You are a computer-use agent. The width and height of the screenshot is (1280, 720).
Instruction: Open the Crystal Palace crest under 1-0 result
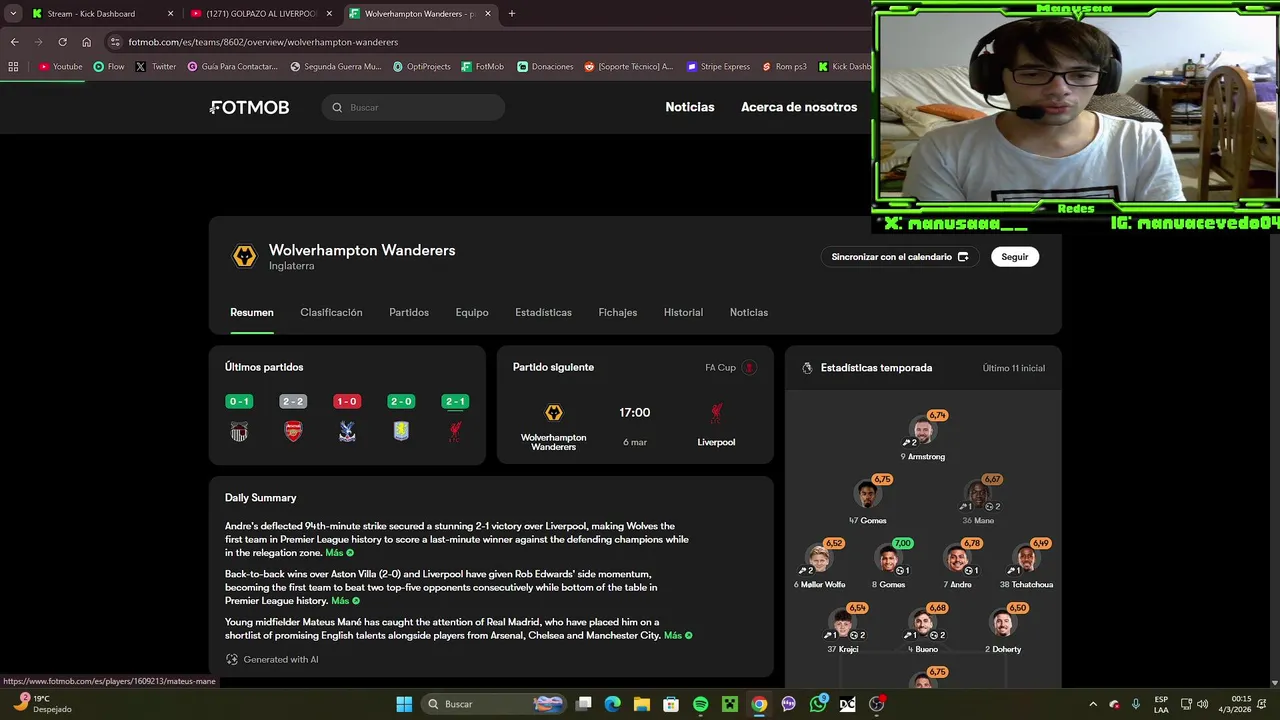pyautogui.click(x=347, y=431)
